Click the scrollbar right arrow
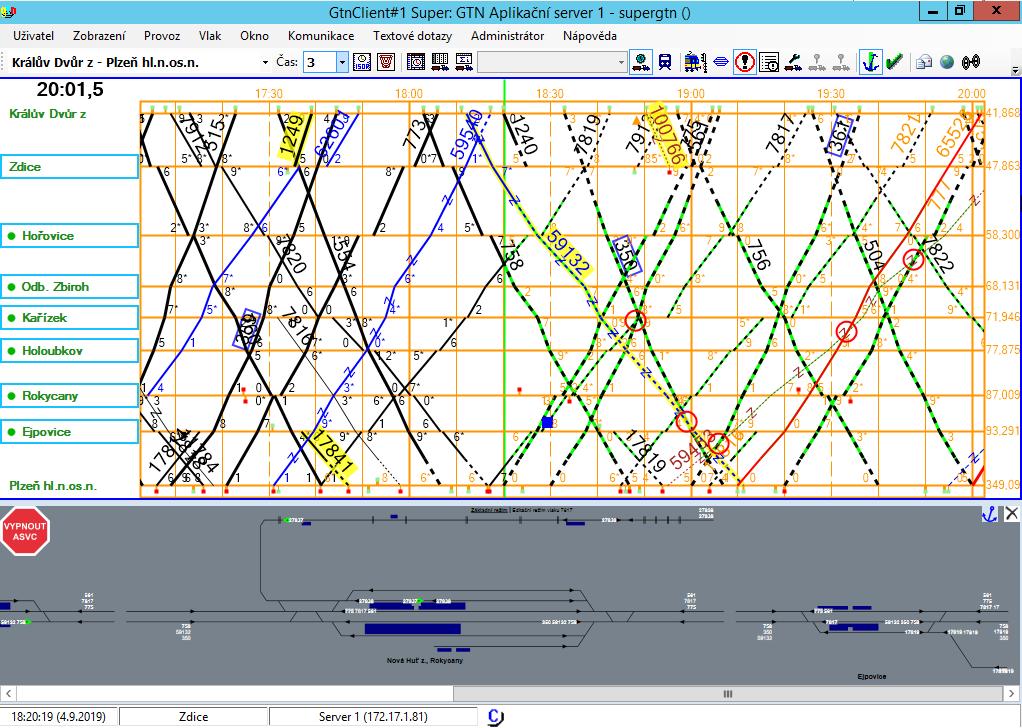The image size is (1022, 728). 1012,694
